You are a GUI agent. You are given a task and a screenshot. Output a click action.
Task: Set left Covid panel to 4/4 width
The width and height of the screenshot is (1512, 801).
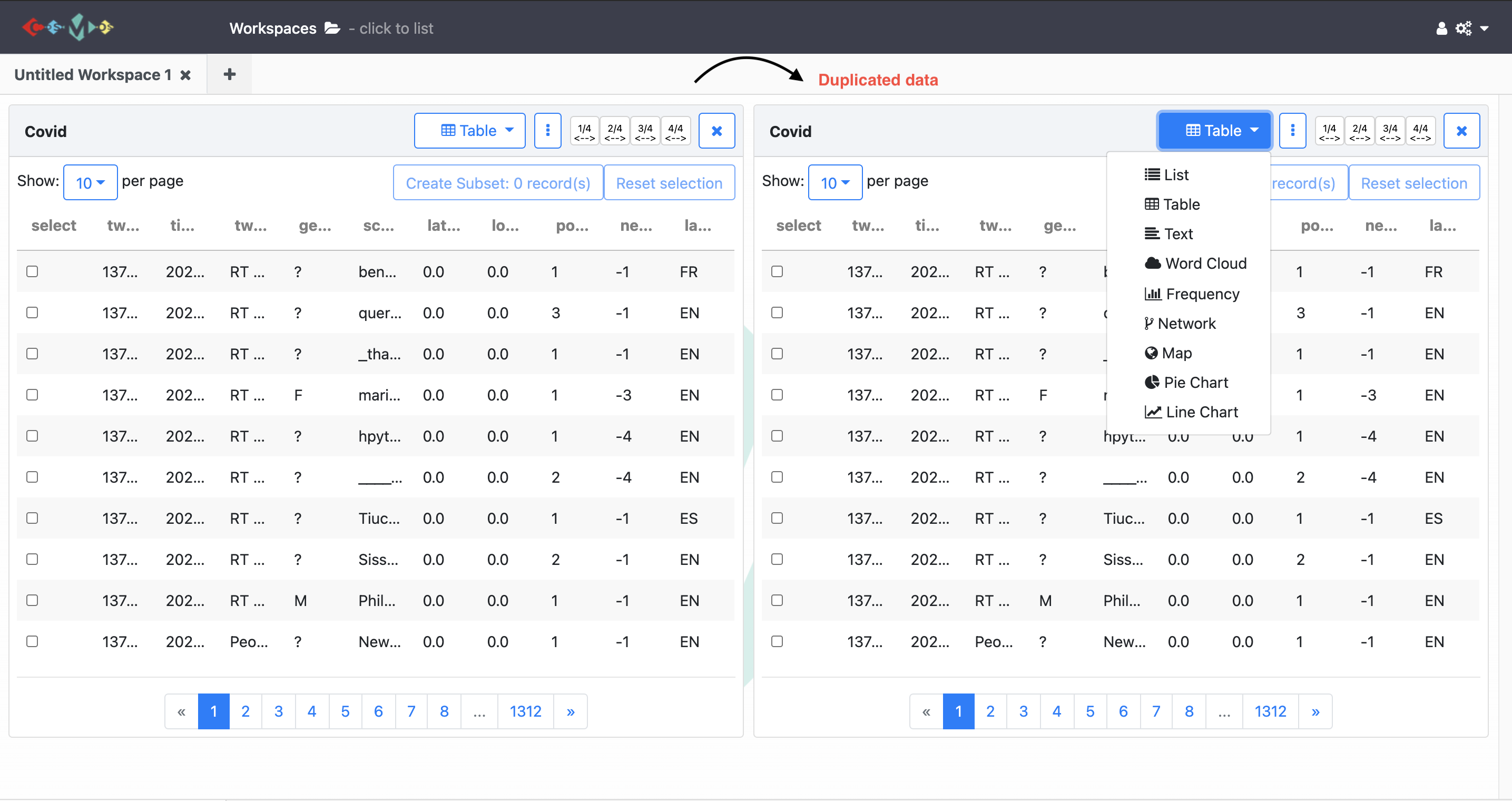(x=675, y=131)
